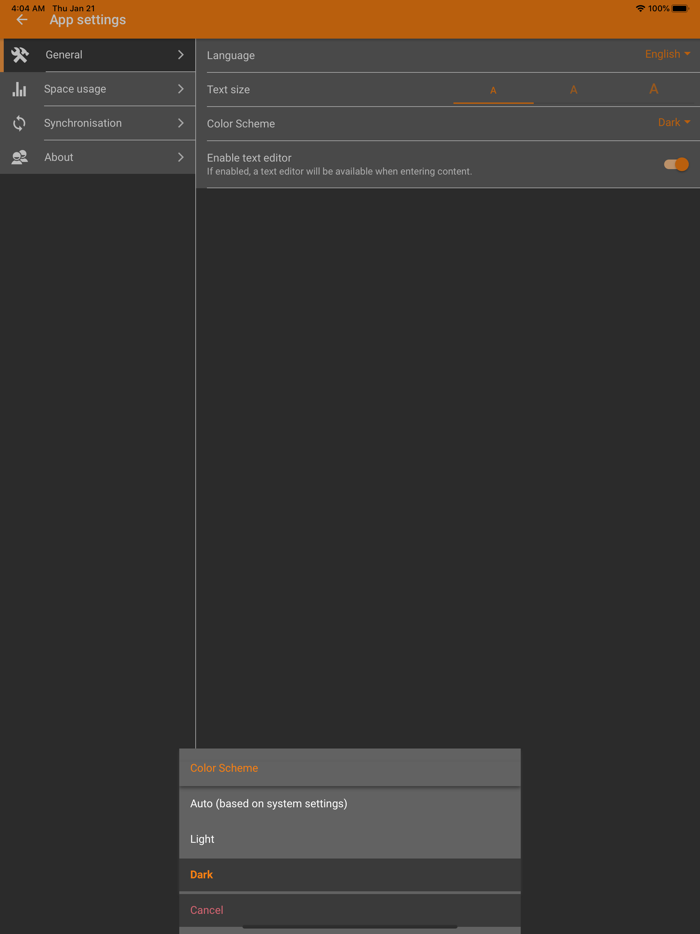Screen dimensions: 700x934
Task: Open the Language English dropdown
Action: pos(667,55)
